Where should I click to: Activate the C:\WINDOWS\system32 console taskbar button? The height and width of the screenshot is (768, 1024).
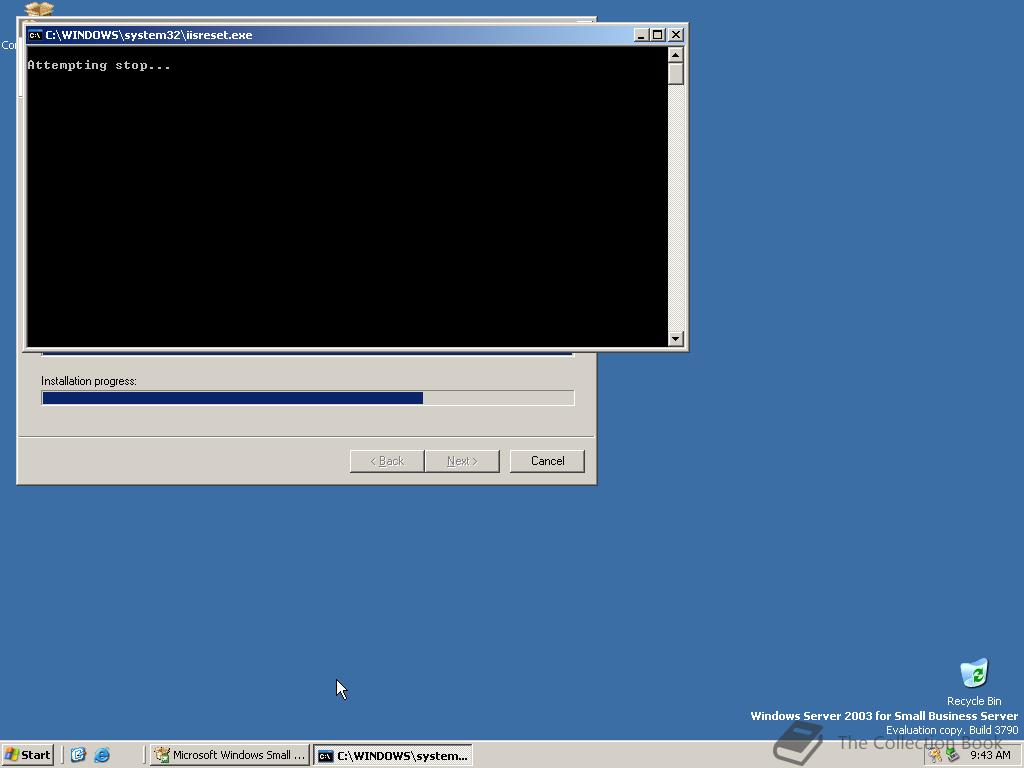pos(392,756)
